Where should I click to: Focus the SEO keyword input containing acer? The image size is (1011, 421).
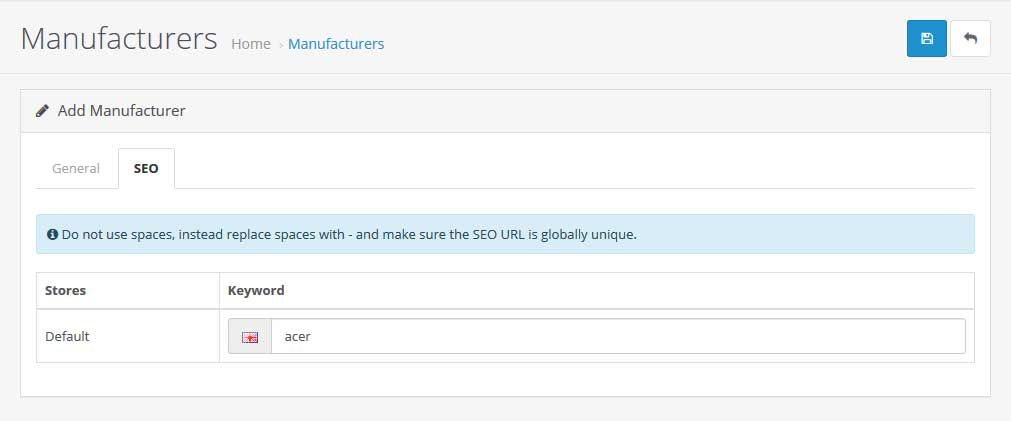[x=618, y=336]
